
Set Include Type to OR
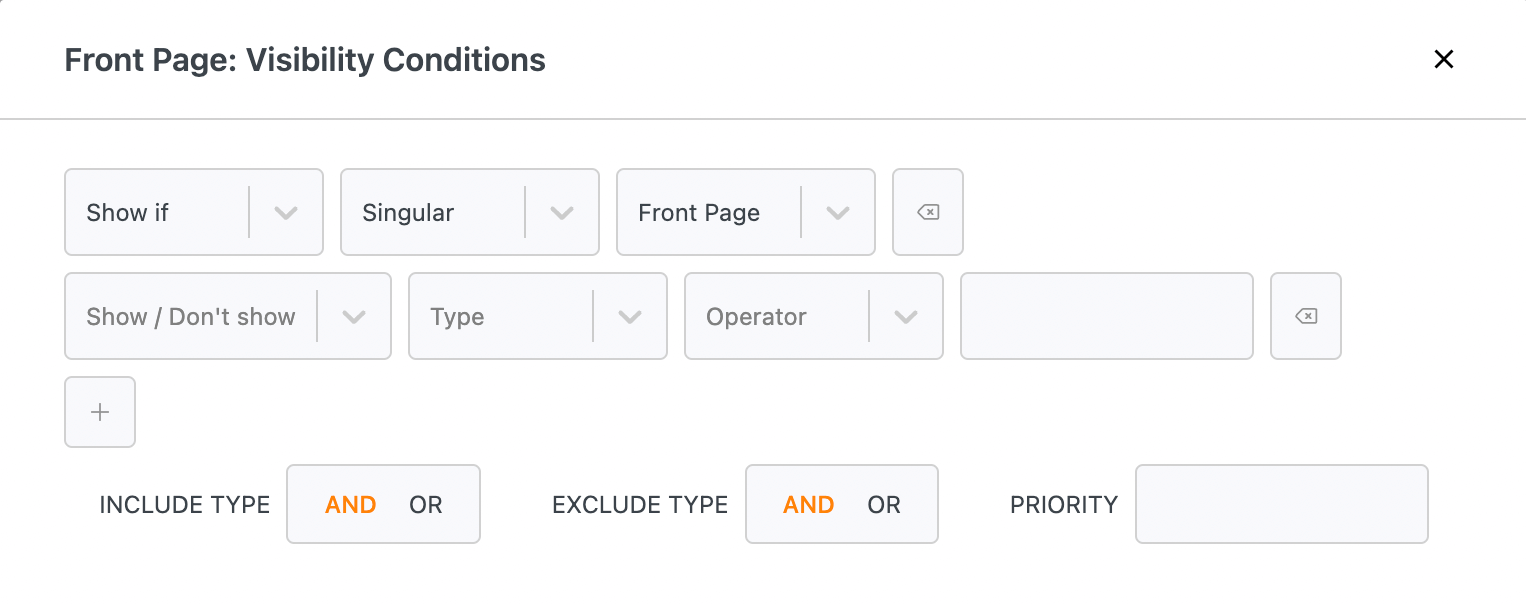426,505
